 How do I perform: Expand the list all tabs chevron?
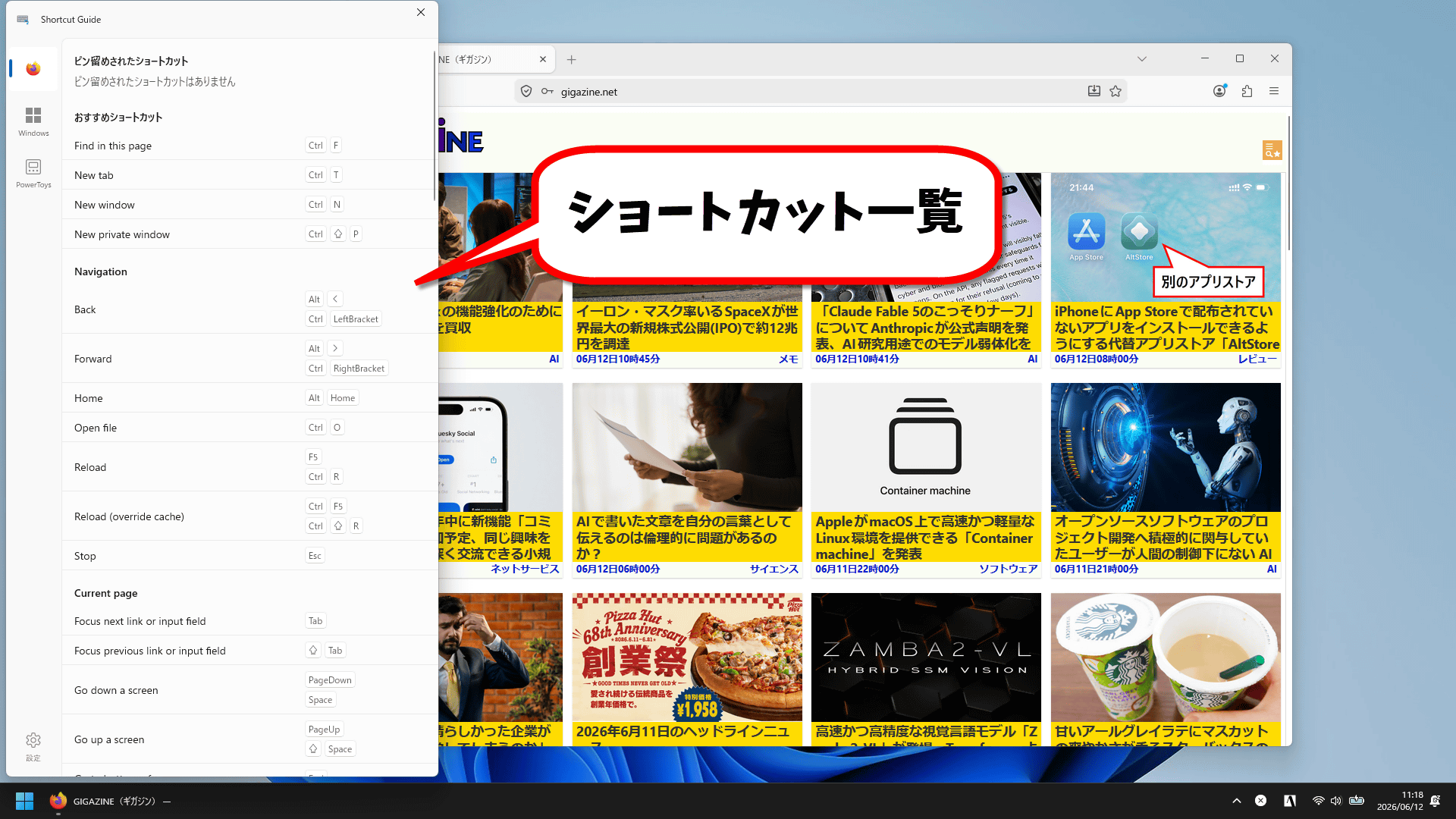click(x=1142, y=59)
